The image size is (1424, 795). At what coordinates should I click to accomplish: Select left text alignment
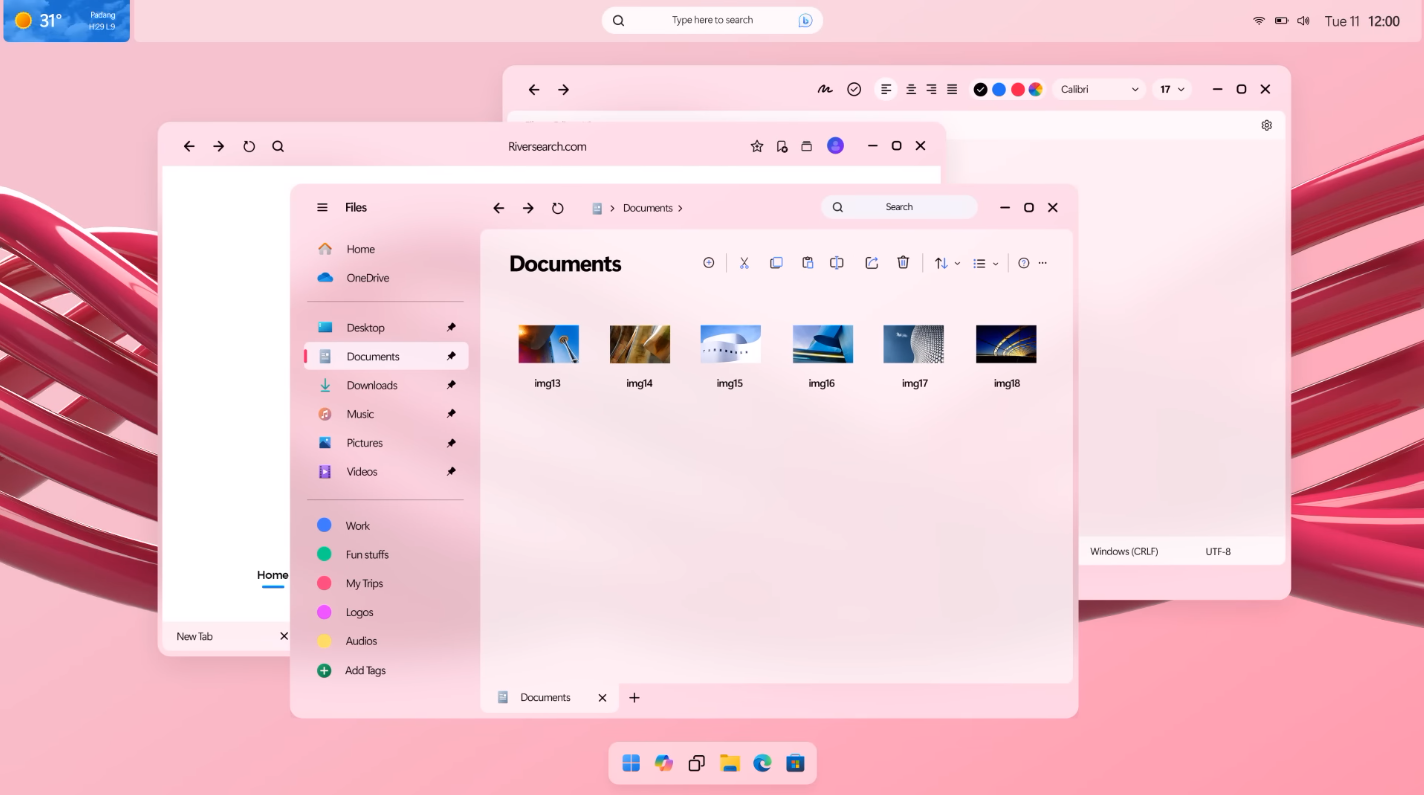(x=886, y=90)
